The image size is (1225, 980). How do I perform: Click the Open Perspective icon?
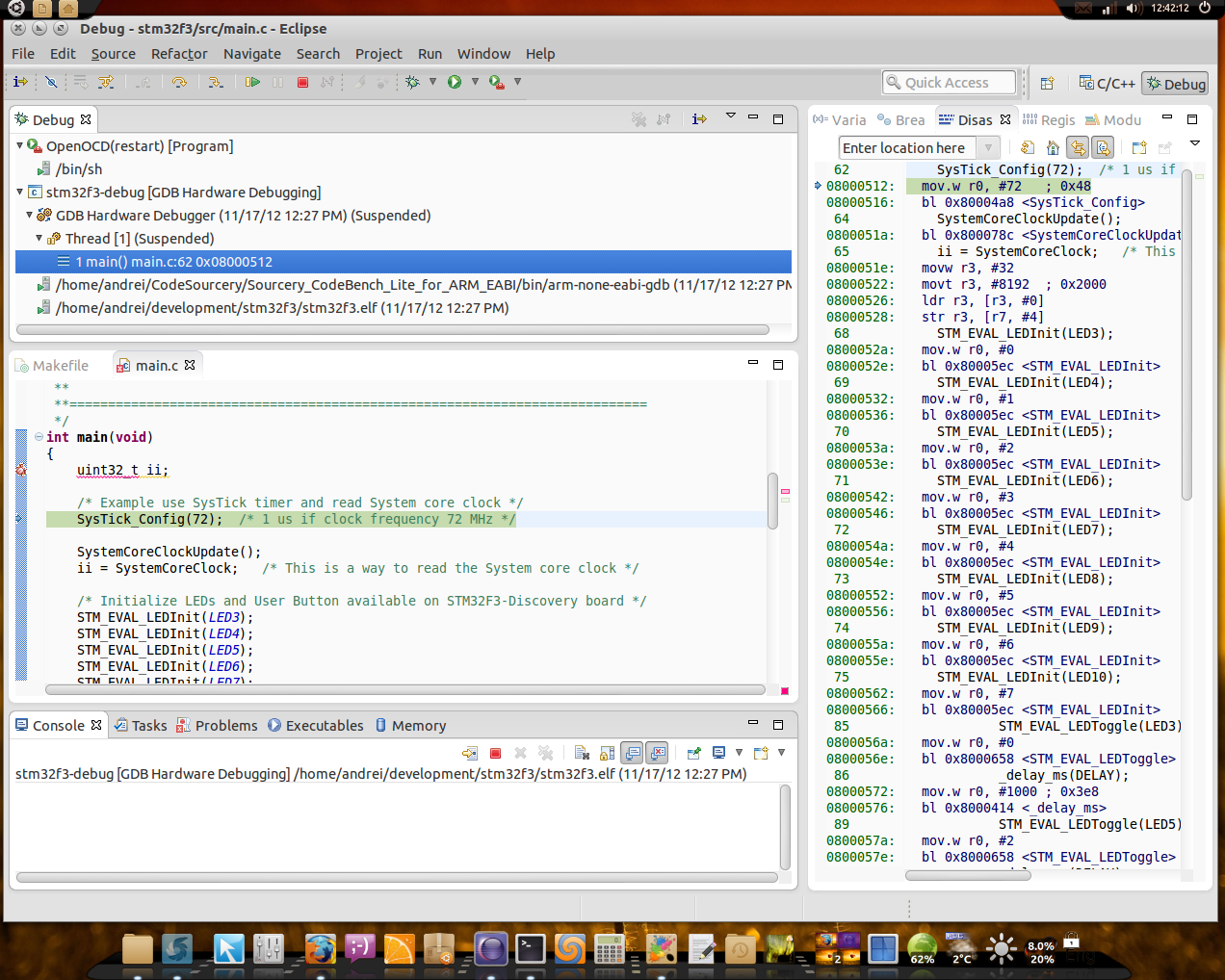[x=1047, y=84]
